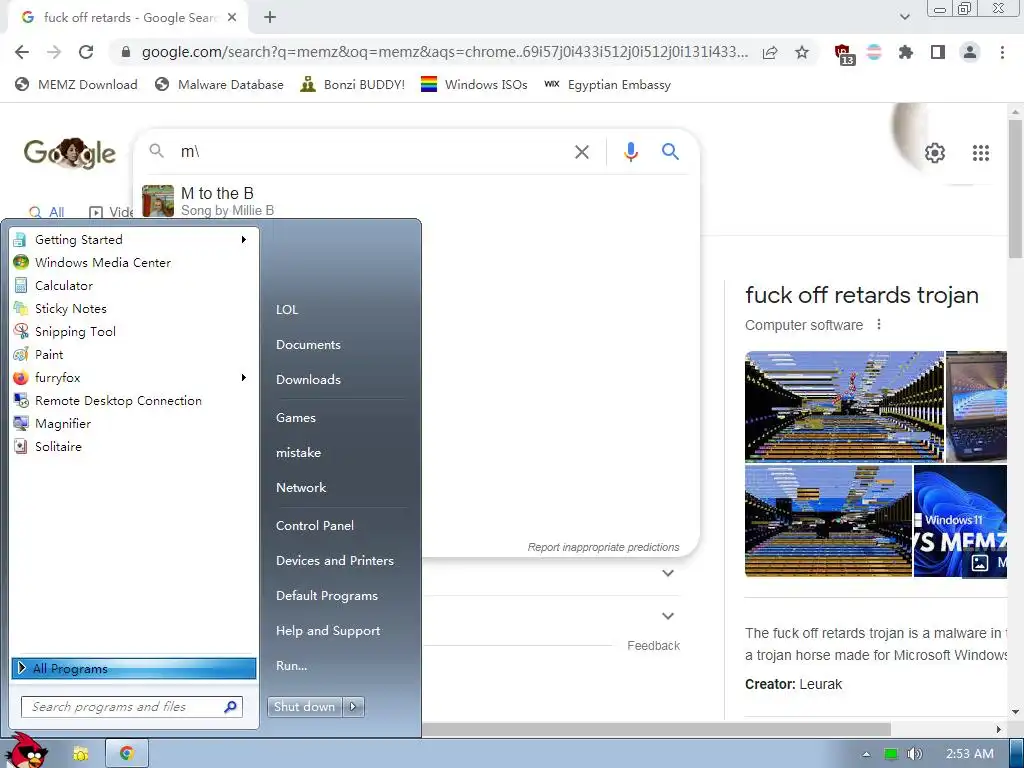Share this page from the address bar
The image size is (1024, 768).
click(x=770, y=52)
